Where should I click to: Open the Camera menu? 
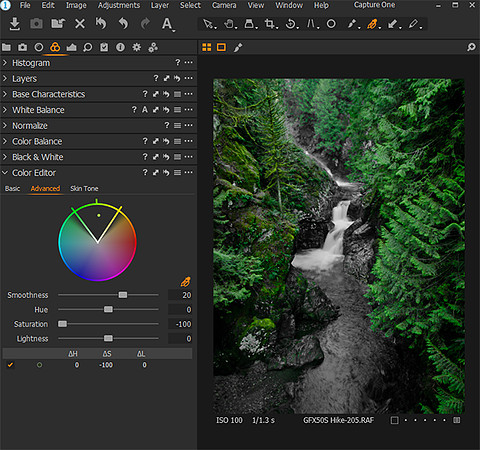(x=224, y=5)
